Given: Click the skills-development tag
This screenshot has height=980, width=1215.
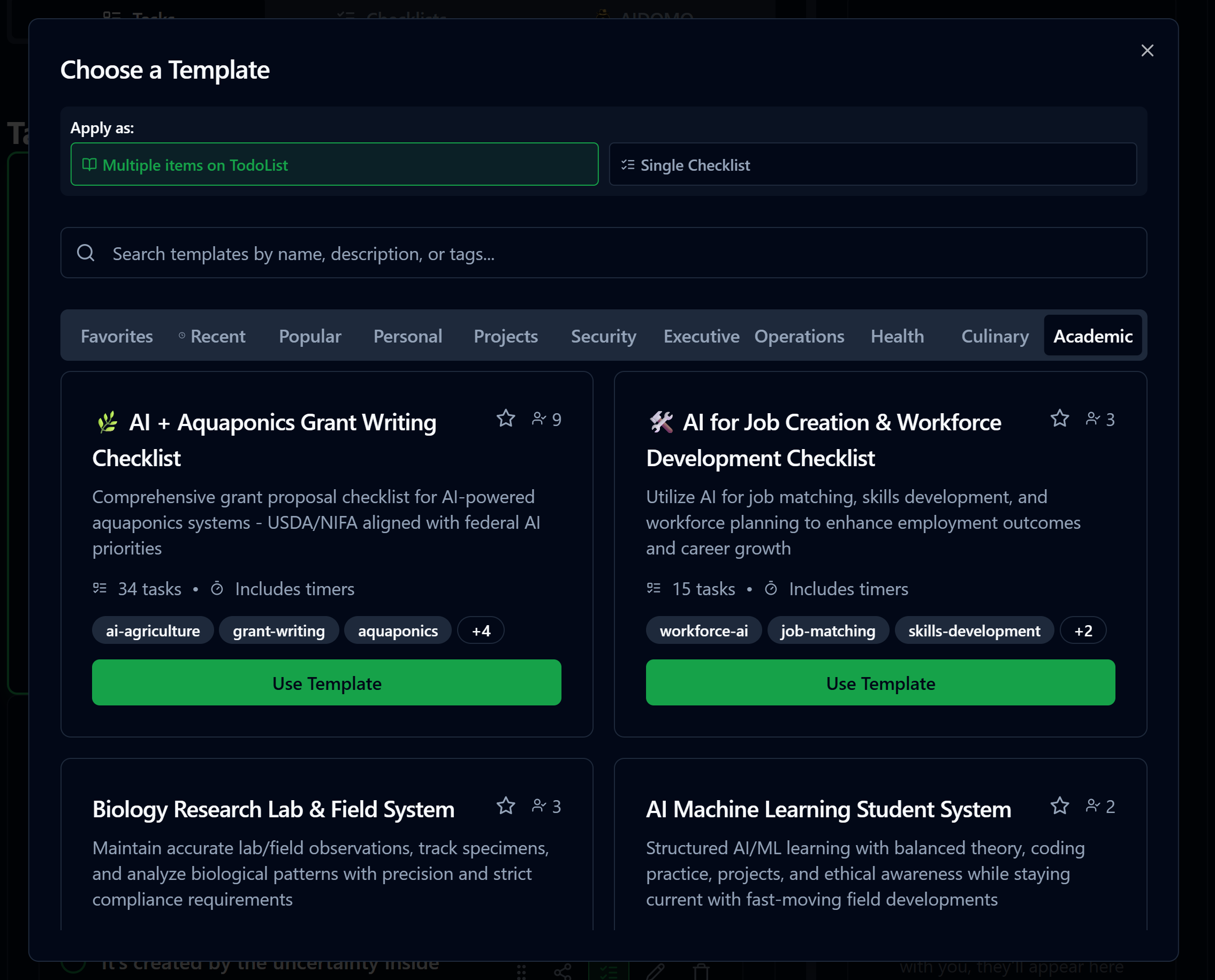Looking at the screenshot, I should tap(975, 630).
